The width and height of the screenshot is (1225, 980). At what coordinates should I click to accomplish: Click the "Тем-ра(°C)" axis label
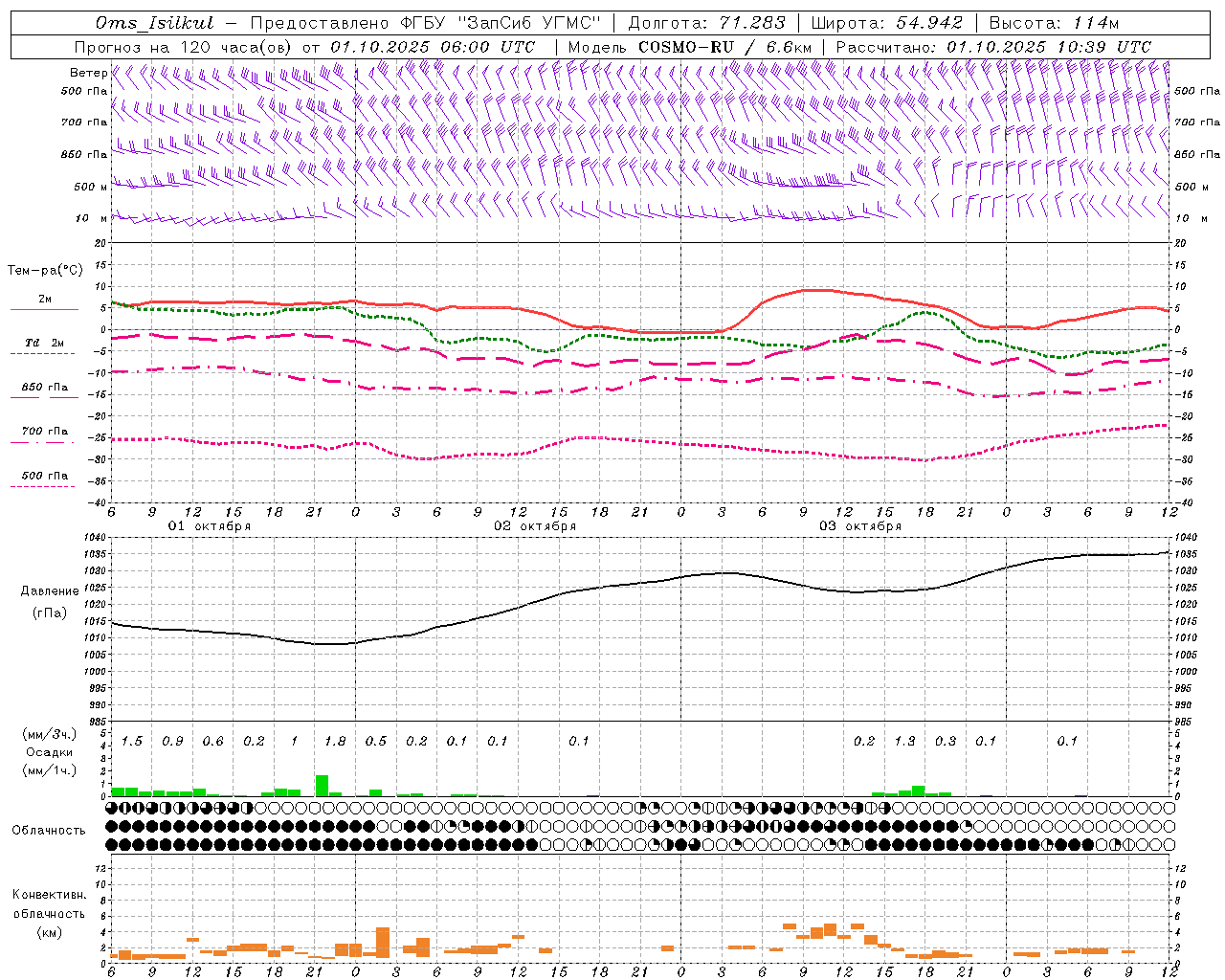tap(45, 271)
